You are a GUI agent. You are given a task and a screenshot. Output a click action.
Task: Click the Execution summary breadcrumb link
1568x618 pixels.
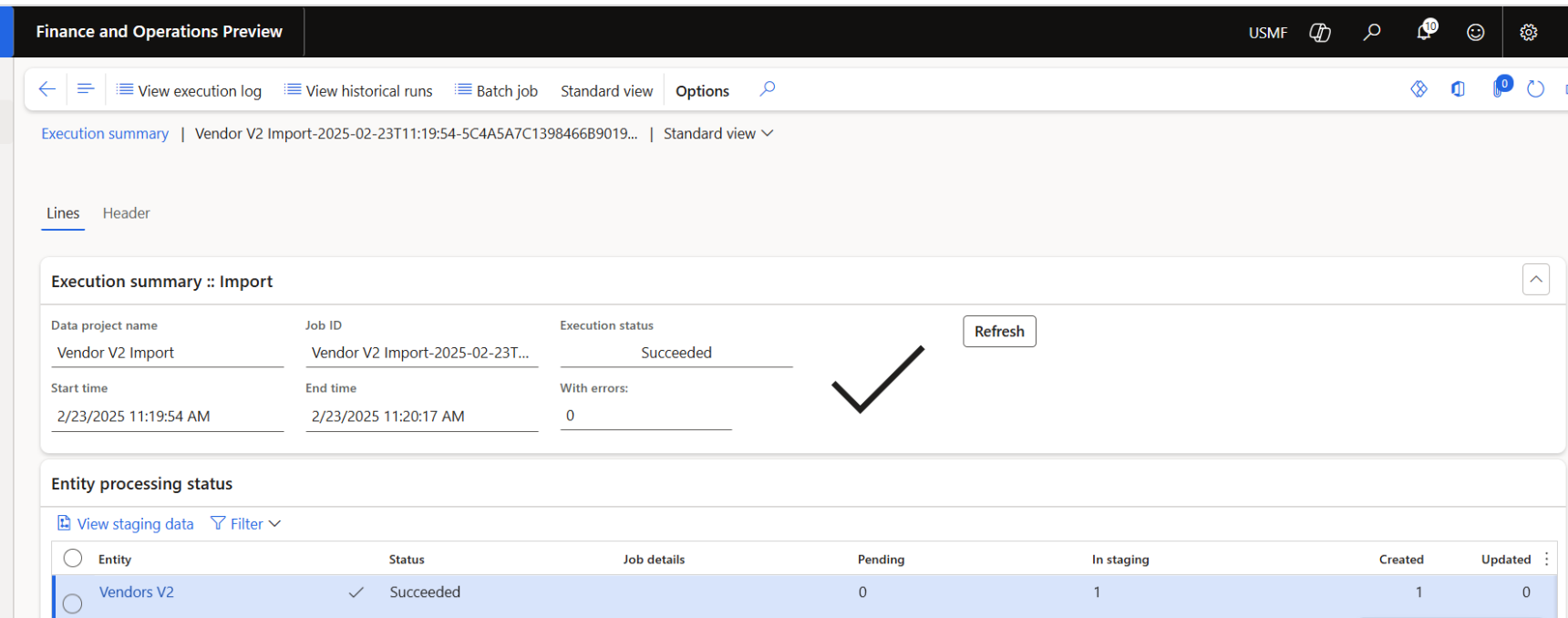pos(105,133)
